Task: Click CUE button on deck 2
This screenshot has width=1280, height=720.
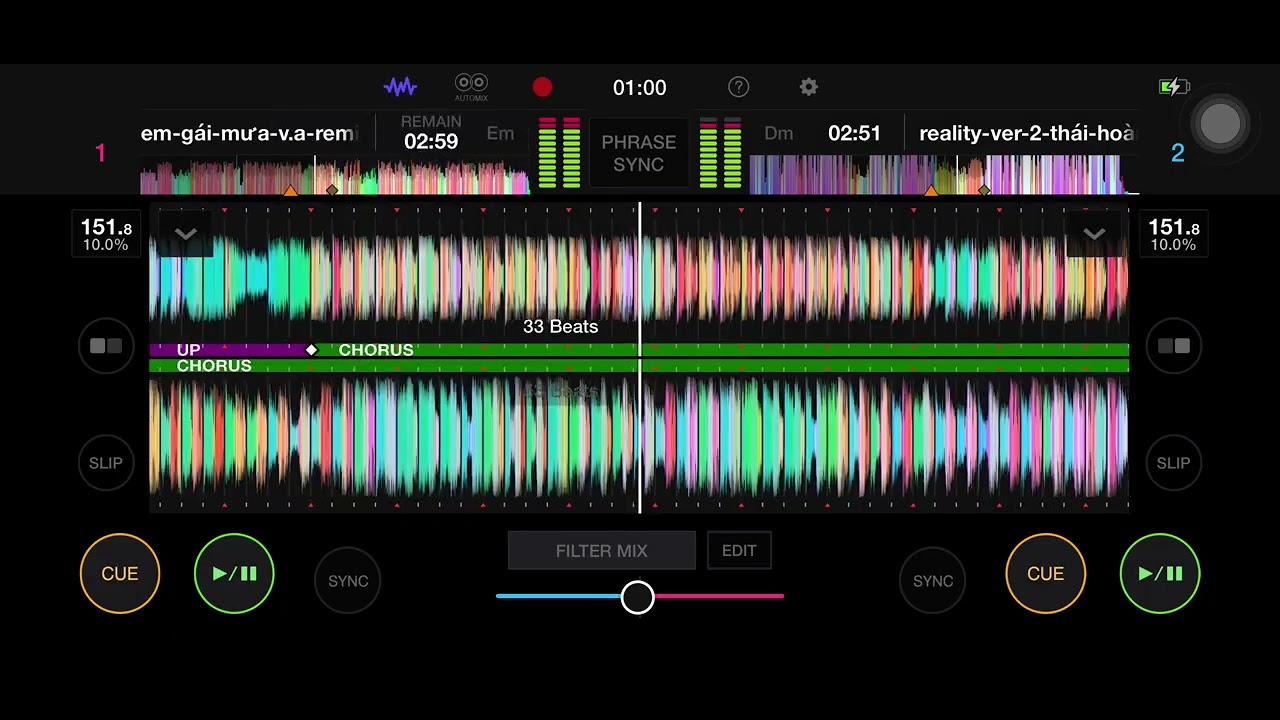Action: click(x=1046, y=573)
